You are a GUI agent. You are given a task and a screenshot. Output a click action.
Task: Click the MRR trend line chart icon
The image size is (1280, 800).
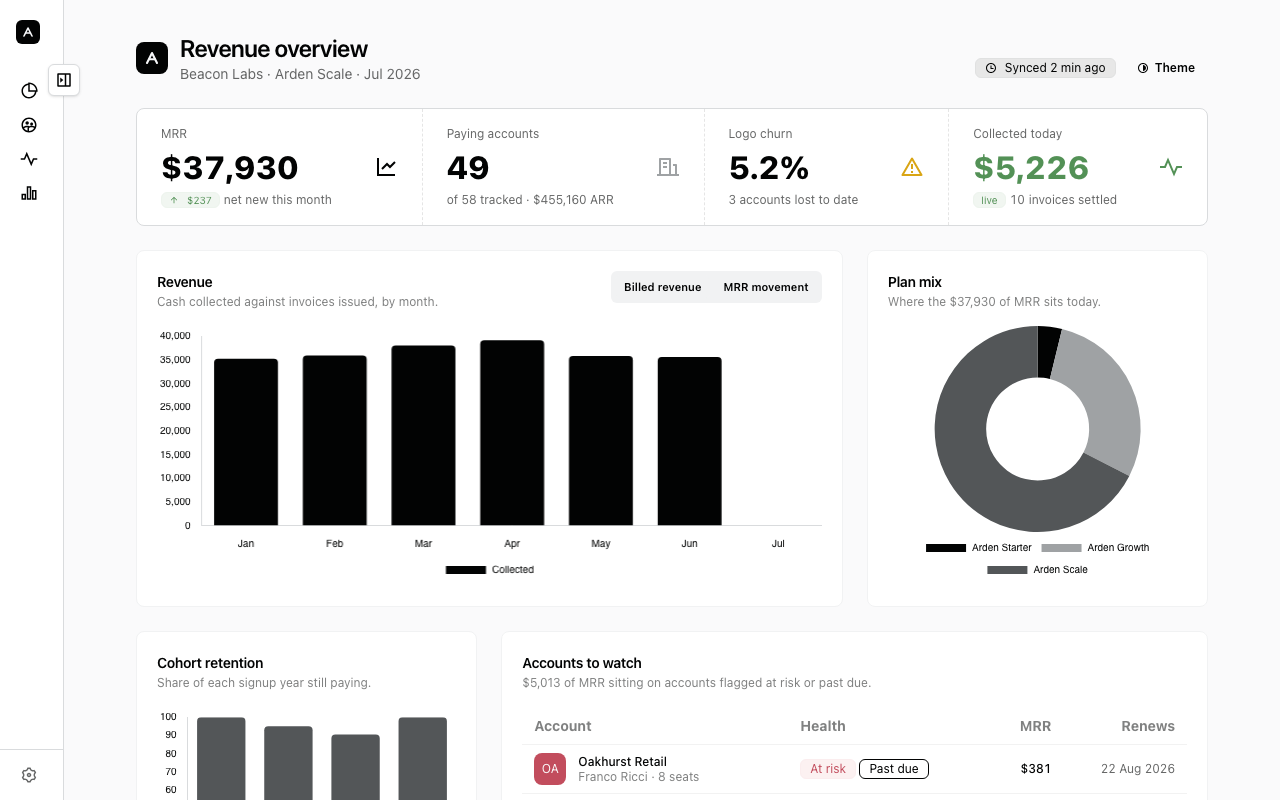tap(386, 167)
